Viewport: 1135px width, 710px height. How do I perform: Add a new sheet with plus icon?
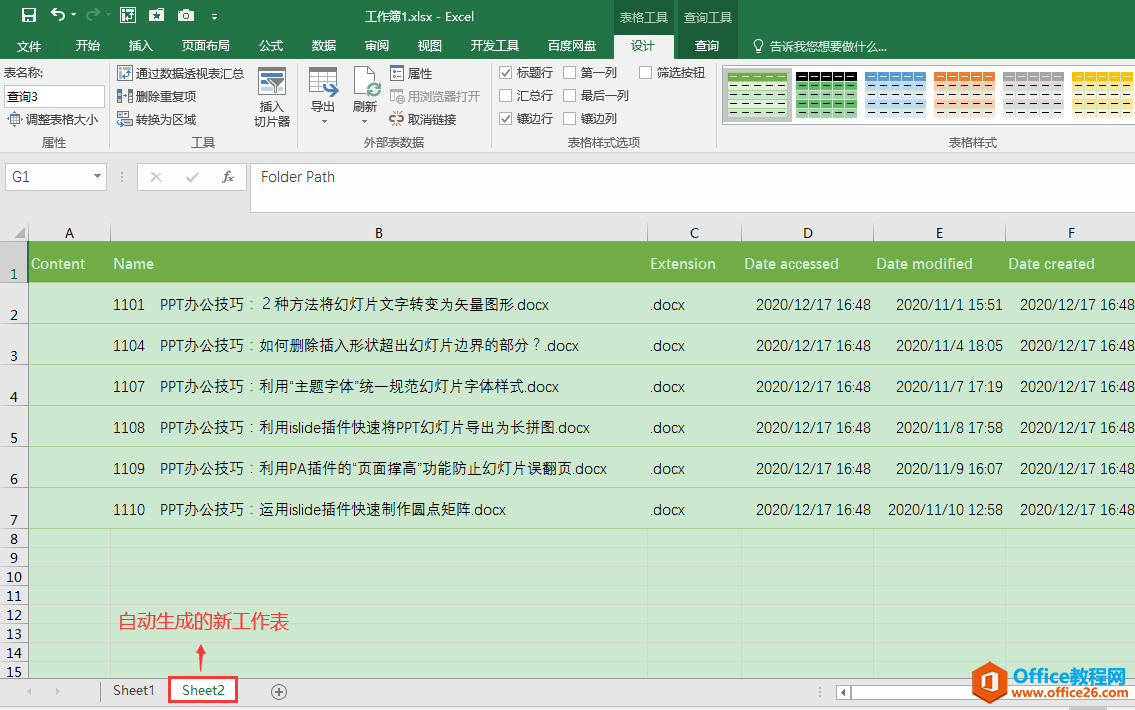(279, 691)
